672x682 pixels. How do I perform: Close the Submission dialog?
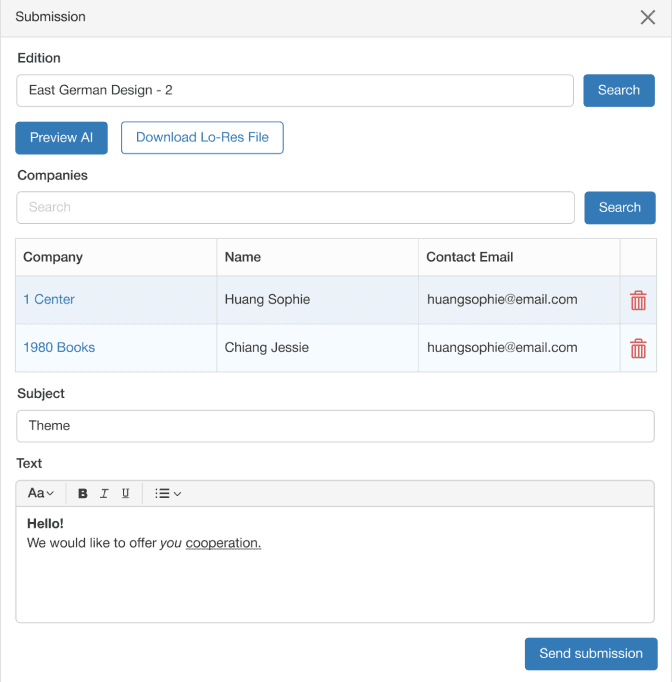pyautogui.click(x=647, y=17)
